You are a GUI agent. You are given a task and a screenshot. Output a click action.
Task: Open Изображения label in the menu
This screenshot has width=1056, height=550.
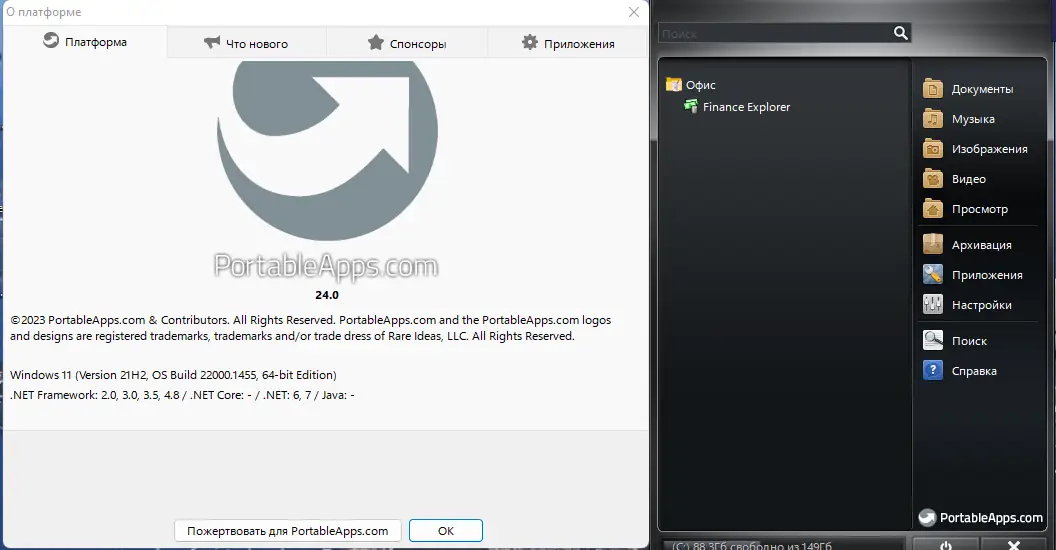click(989, 149)
